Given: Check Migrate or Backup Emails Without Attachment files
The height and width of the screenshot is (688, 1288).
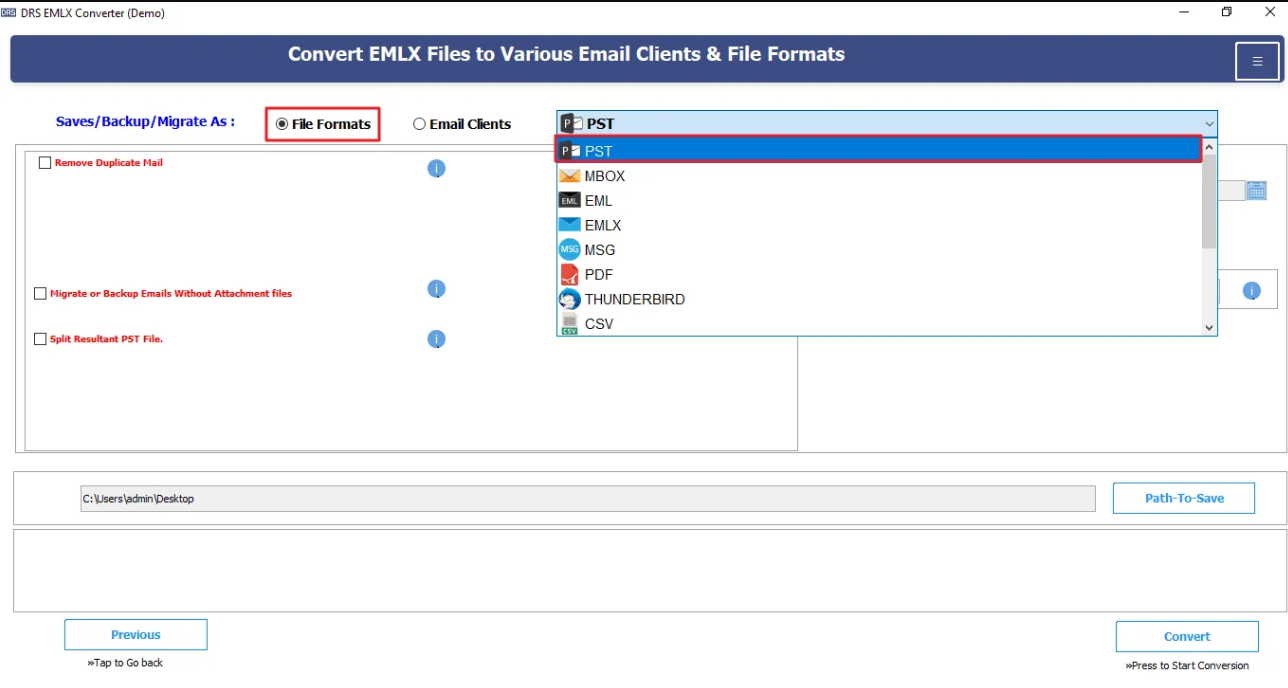Looking at the screenshot, I should (x=40, y=293).
